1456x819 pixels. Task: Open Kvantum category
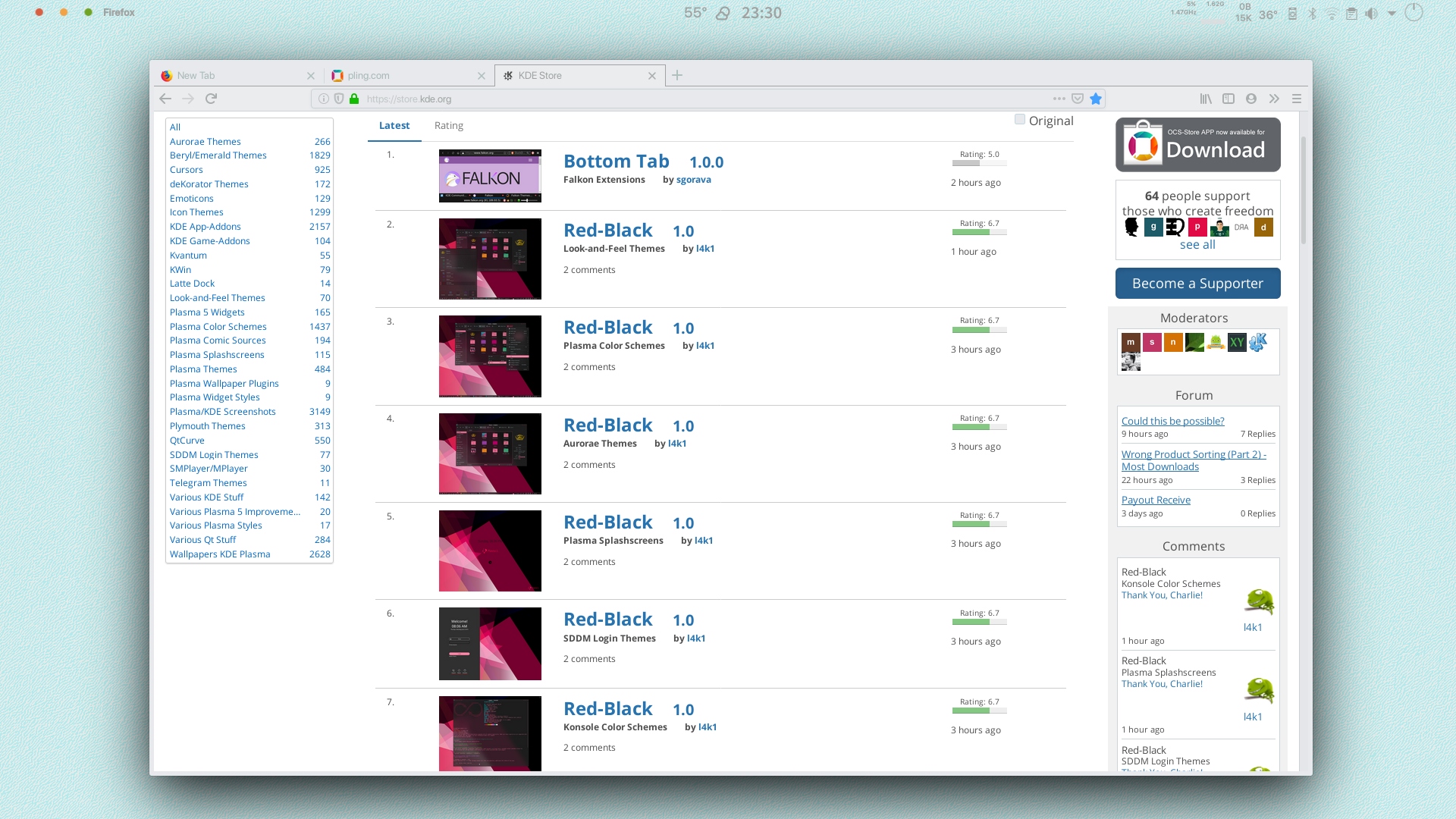188,256
